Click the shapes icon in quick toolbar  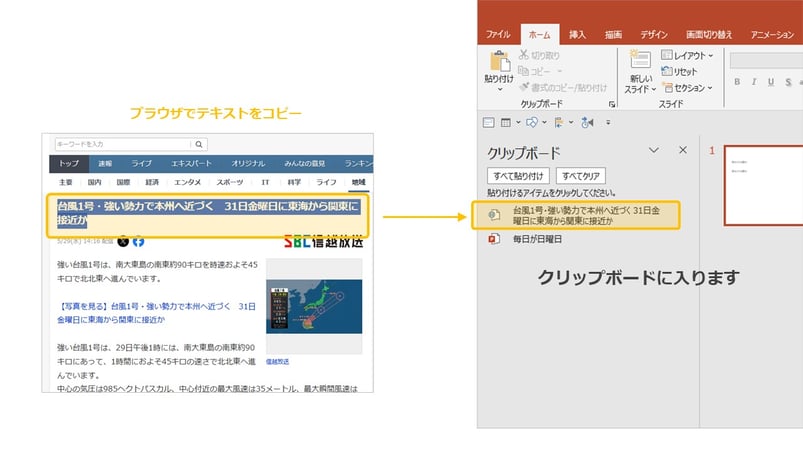[532, 122]
